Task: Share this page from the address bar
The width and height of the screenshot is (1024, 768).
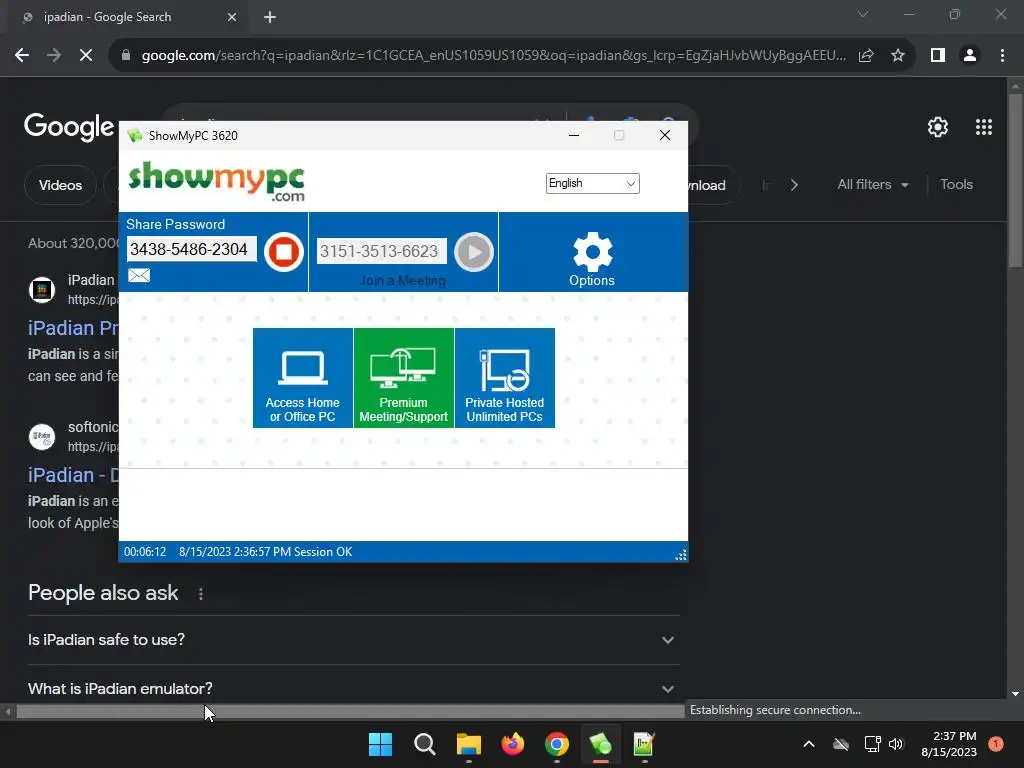Action: tap(866, 56)
